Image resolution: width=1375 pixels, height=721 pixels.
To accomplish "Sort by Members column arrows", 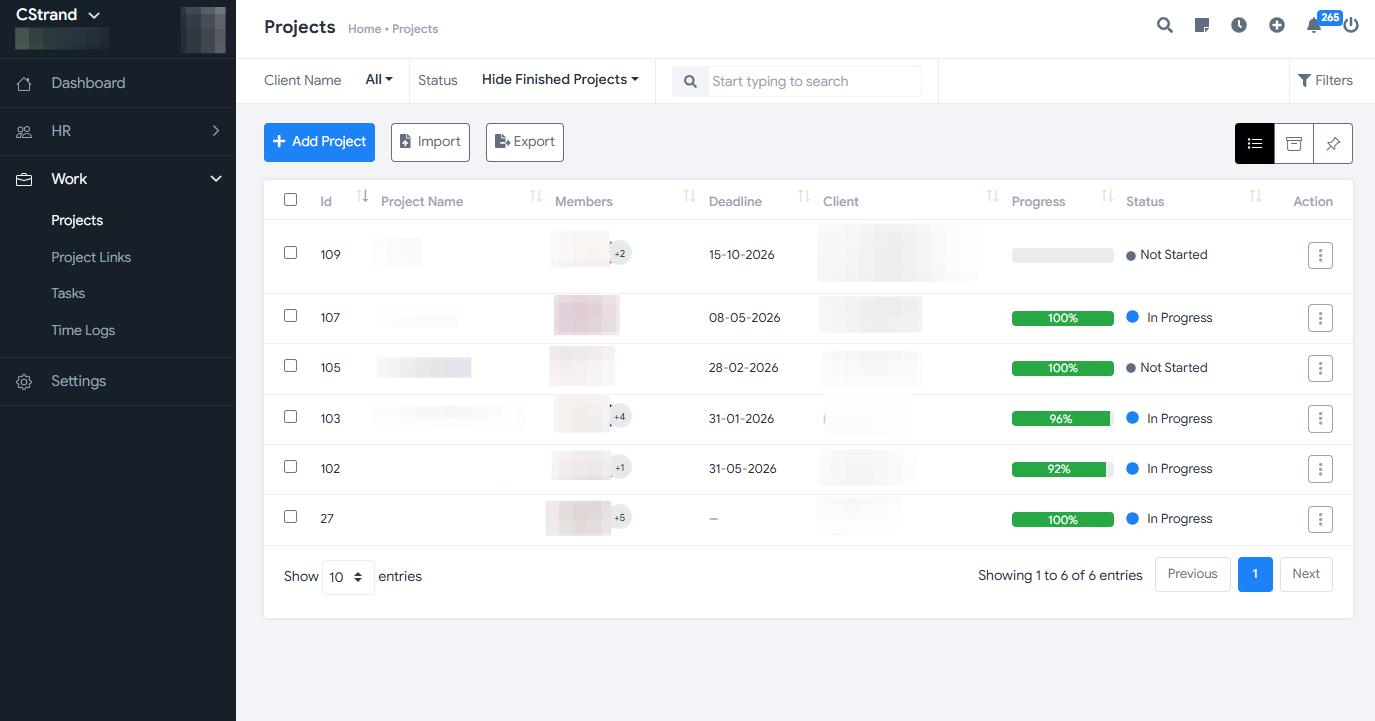I will pos(689,197).
